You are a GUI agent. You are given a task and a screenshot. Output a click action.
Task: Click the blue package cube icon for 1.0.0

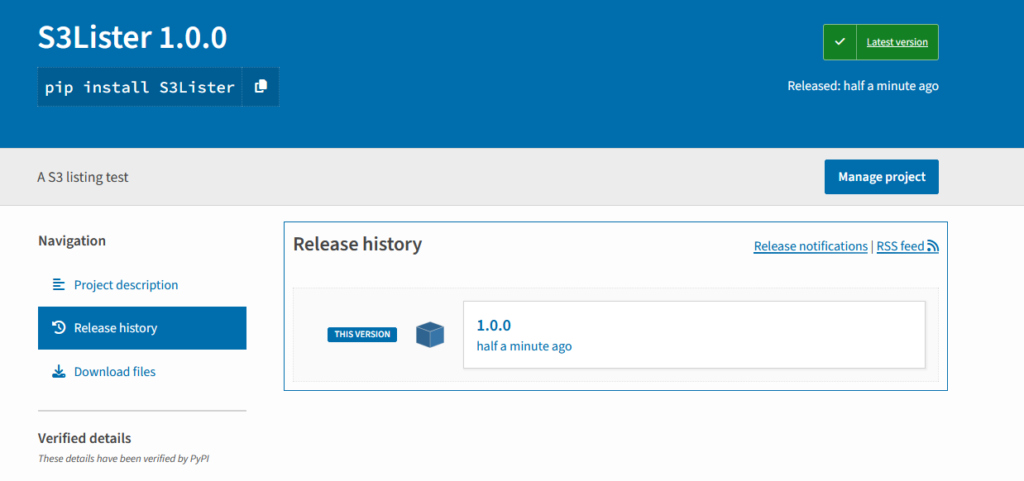point(430,335)
